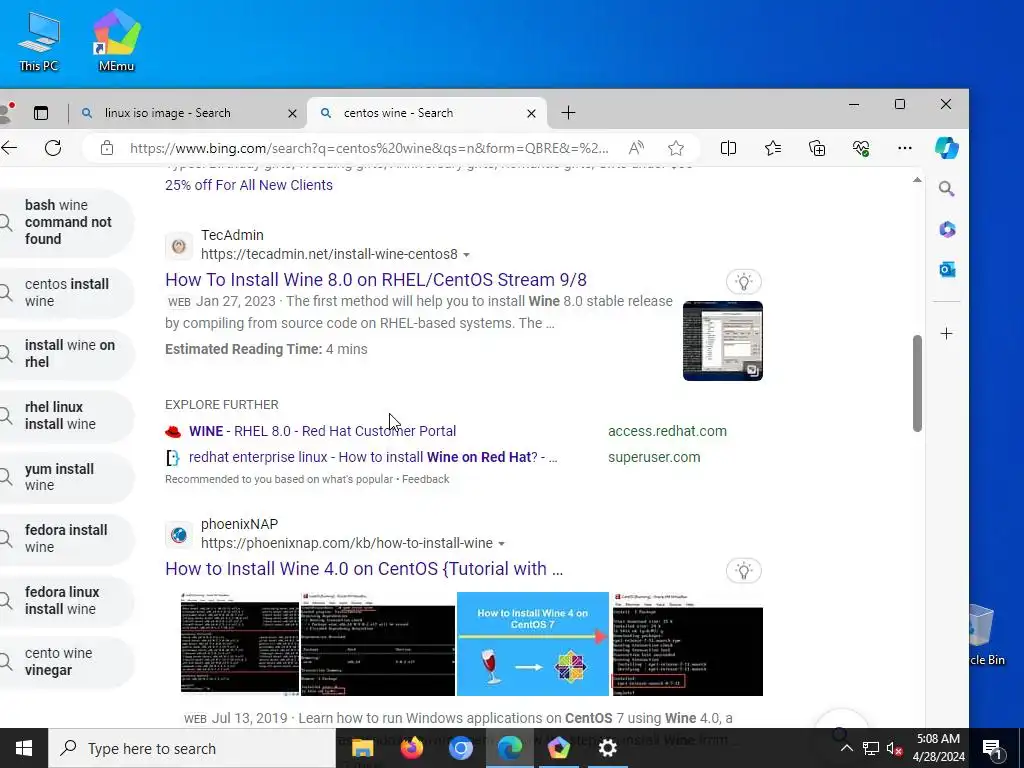This screenshot has height=768, width=1024.
Task: Launch Chrome from taskbar
Action: (460, 748)
